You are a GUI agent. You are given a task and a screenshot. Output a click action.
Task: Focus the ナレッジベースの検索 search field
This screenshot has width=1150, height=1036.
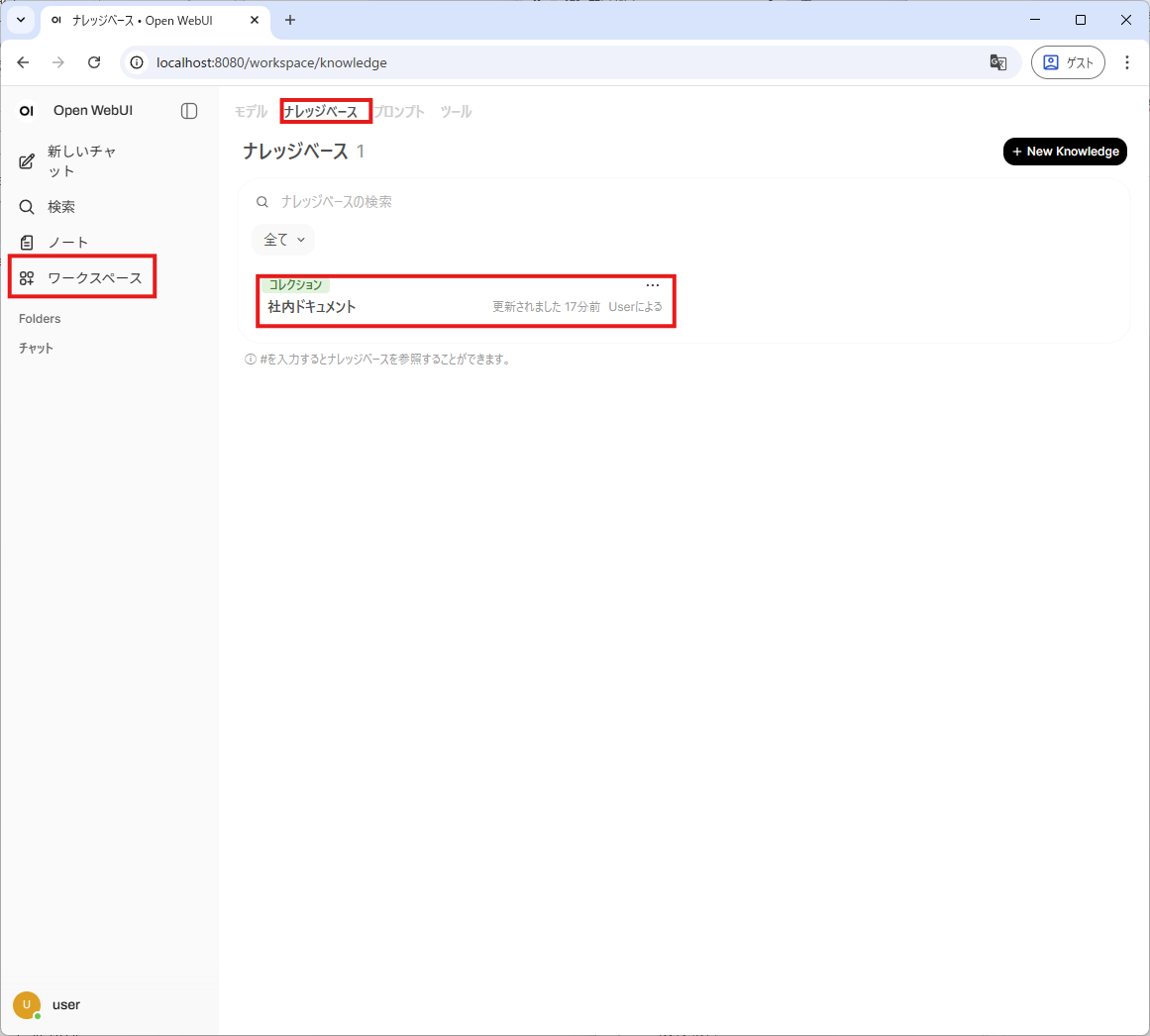click(x=594, y=202)
